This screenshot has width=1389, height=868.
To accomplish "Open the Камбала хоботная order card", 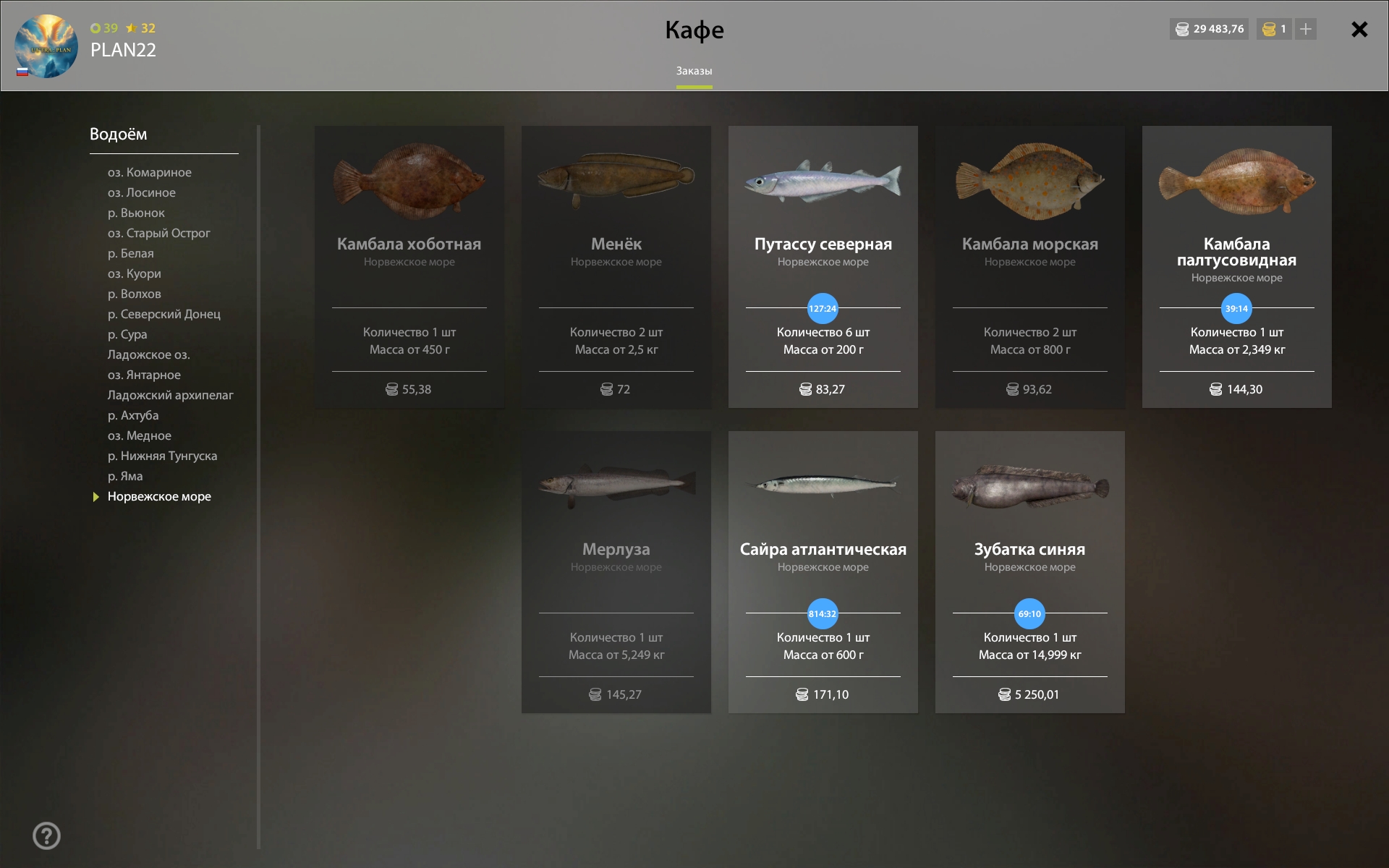I will pyautogui.click(x=409, y=267).
